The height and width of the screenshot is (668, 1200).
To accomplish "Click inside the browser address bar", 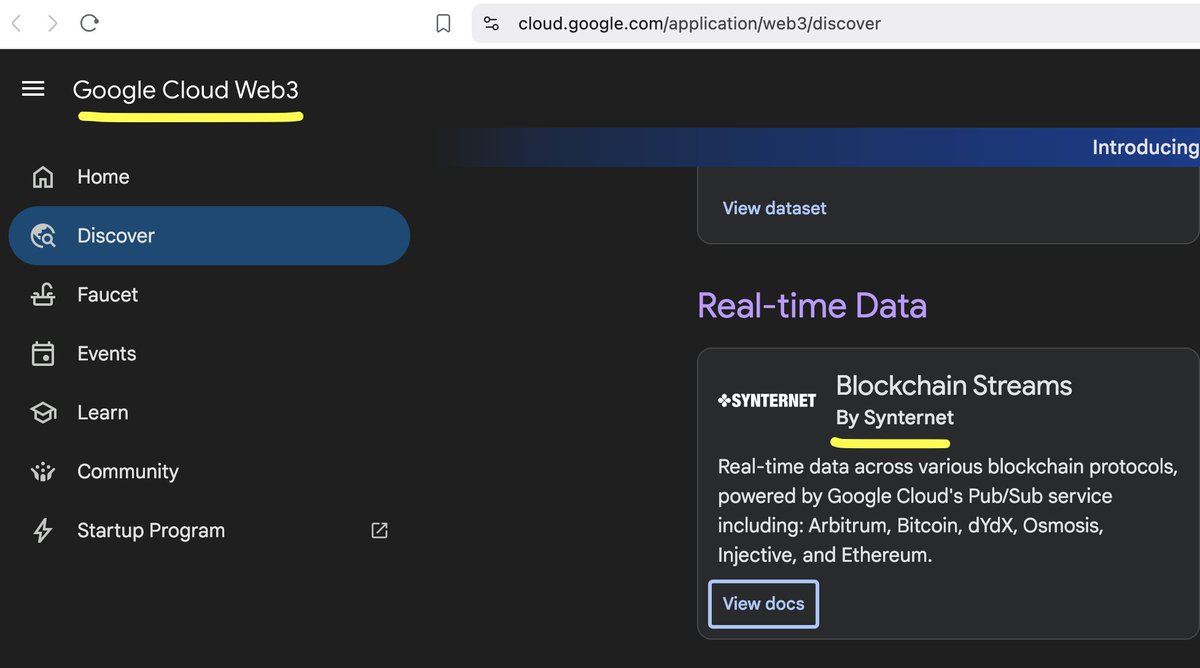I will point(700,22).
